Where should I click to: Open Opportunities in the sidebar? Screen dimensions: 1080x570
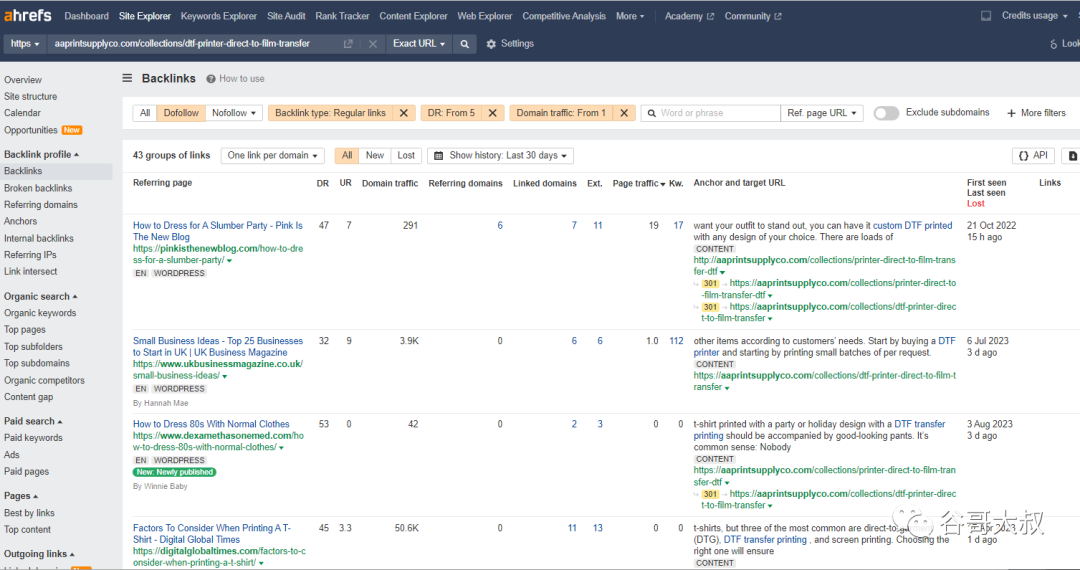[30, 130]
